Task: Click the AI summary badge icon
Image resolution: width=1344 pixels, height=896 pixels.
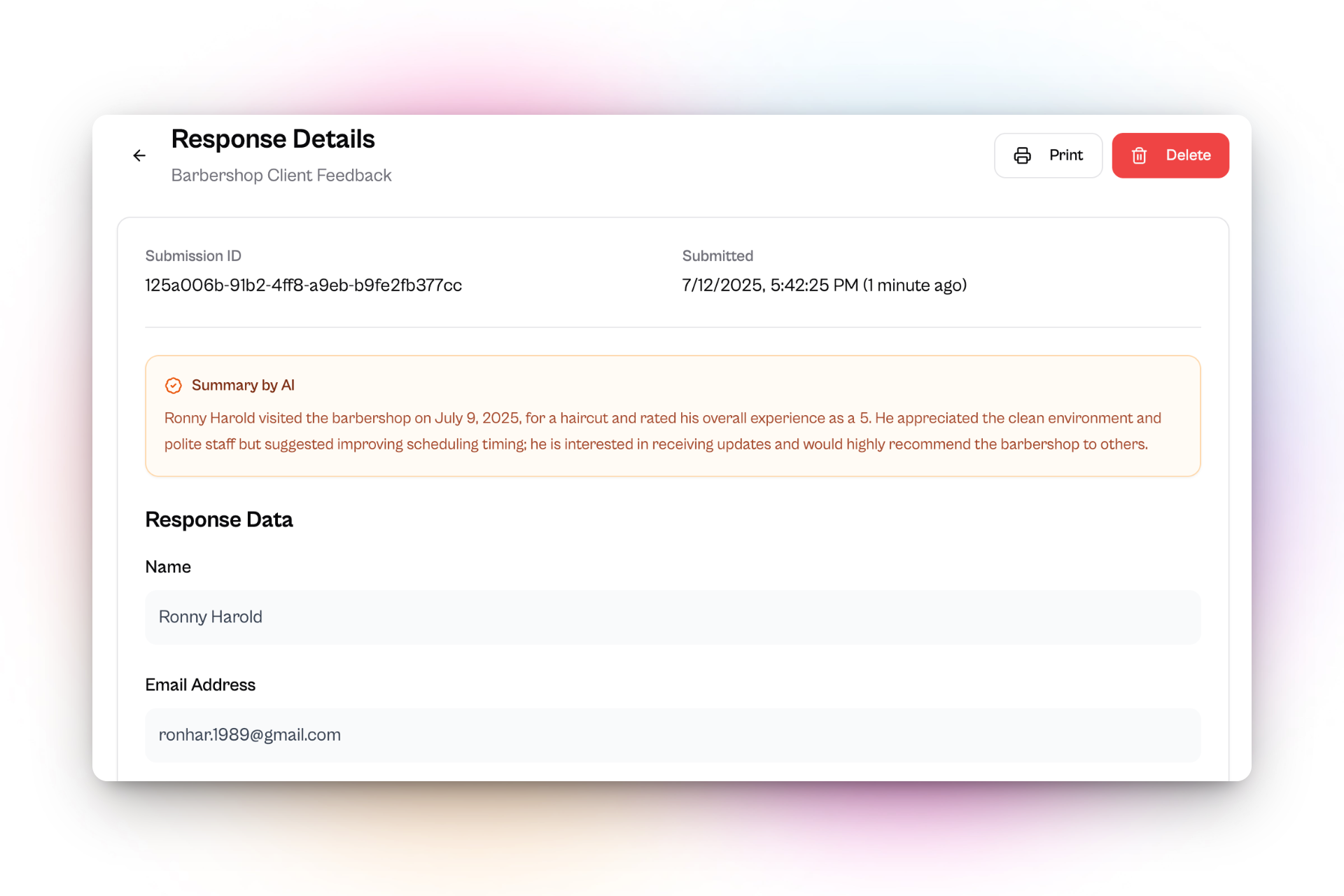Action: coord(173,386)
